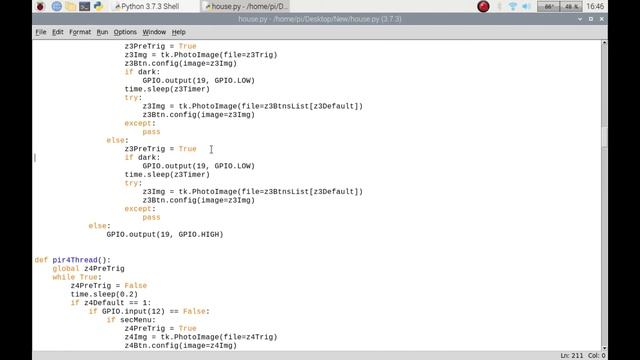This screenshot has height=360, width=640.
Task: Place cursor on 'z3Img = tk.PhotoImage(file=z3Trig)' line
Action: tap(201, 55)
